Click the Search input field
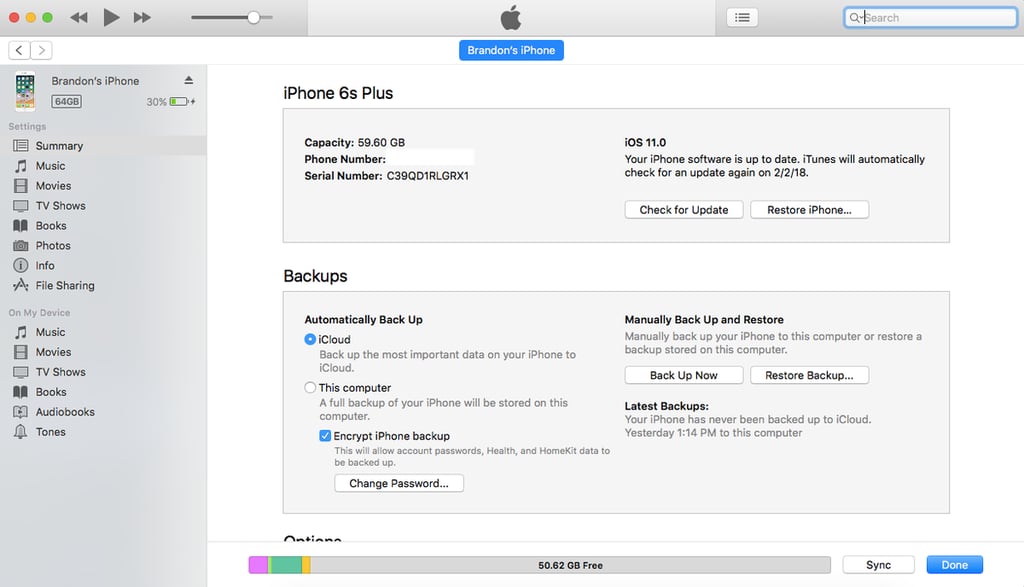1024x587 pixels. point(931,18)
